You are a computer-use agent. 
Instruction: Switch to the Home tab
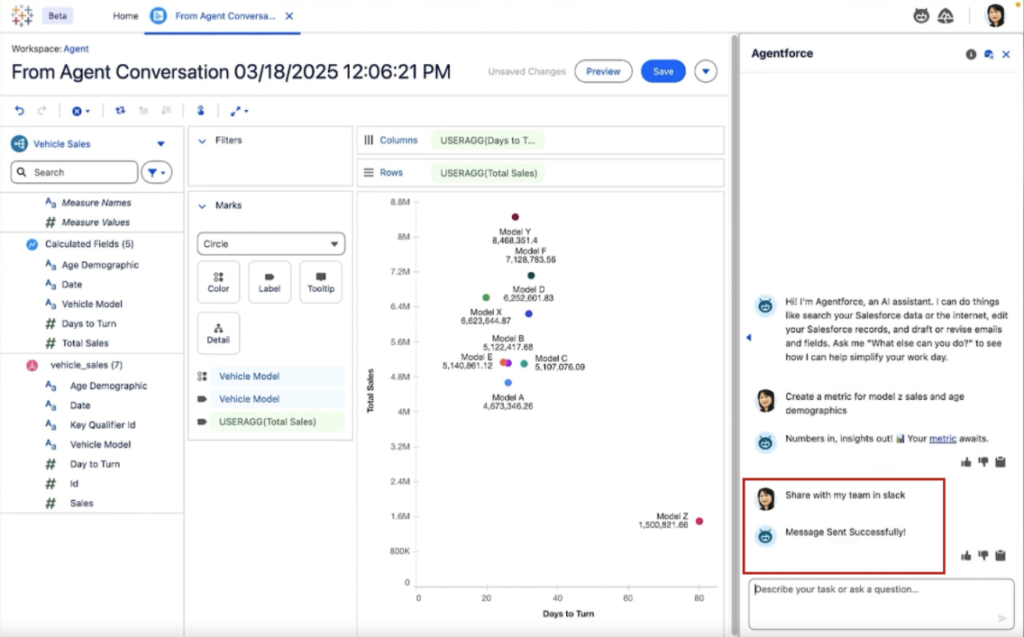pos(125,16)
